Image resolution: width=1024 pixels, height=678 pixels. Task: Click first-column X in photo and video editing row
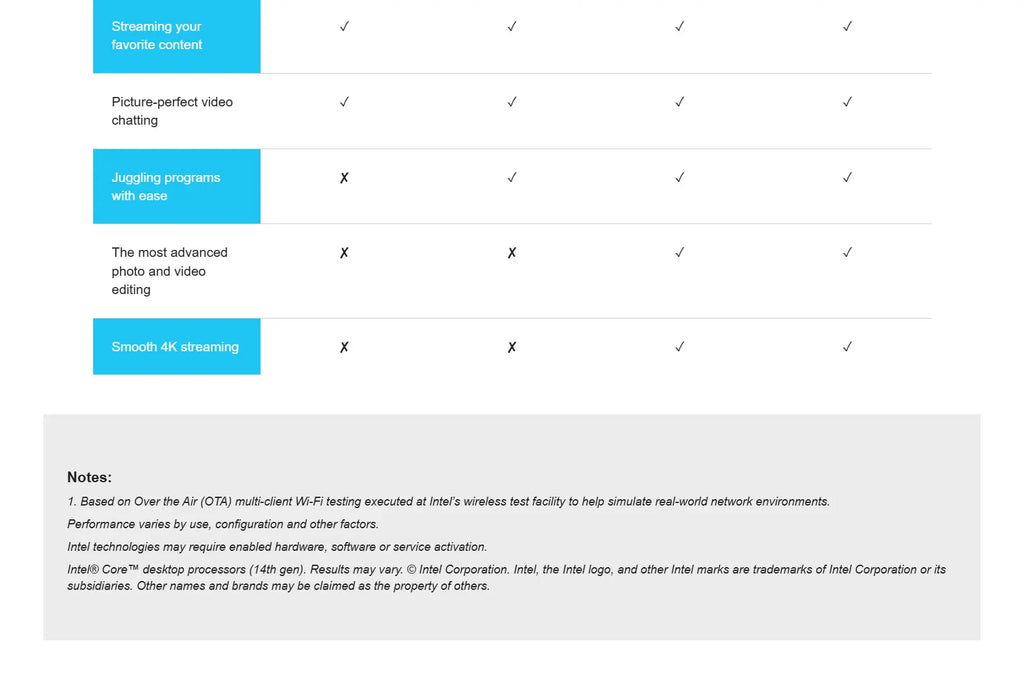(344, 253)
